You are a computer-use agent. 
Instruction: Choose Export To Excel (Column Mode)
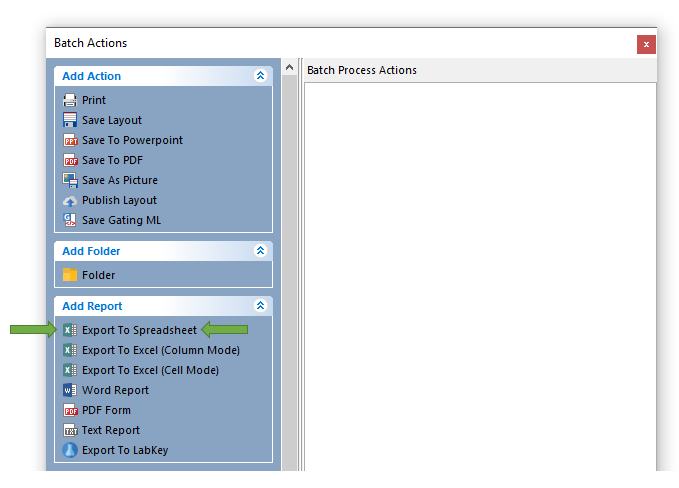coord(160,350)
